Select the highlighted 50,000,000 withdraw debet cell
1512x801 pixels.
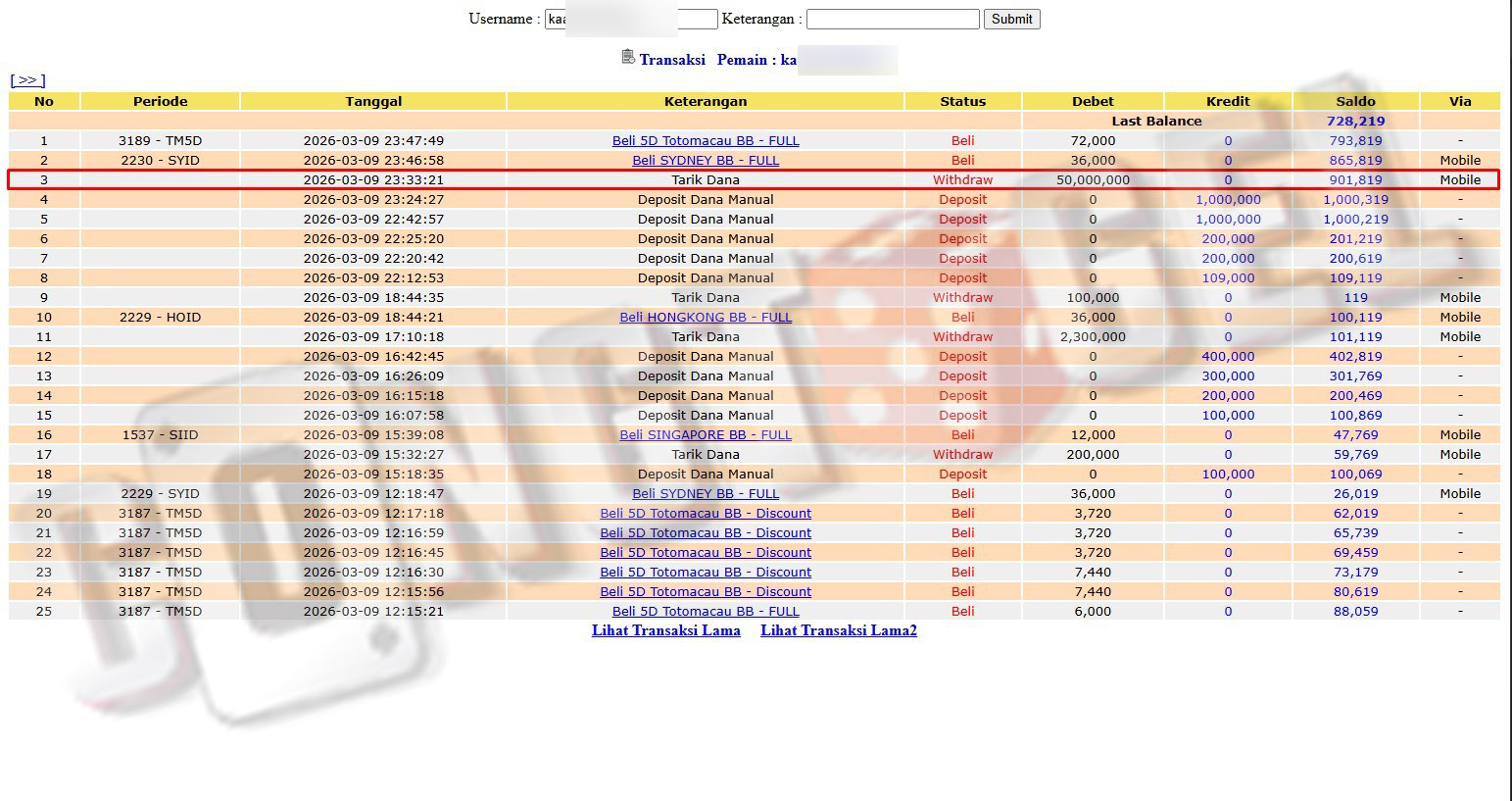click(x=1093, y=180)
